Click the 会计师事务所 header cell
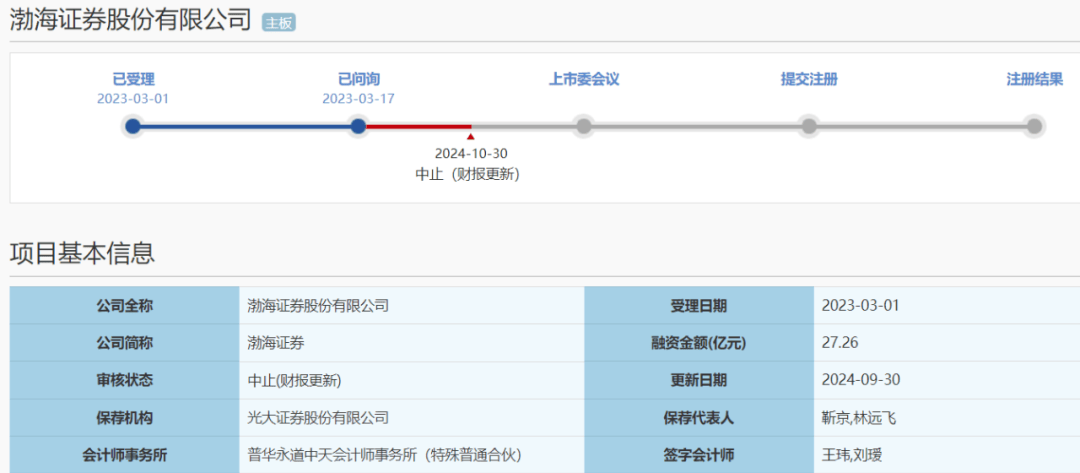The image size is (1080, 473). point(125,454)
